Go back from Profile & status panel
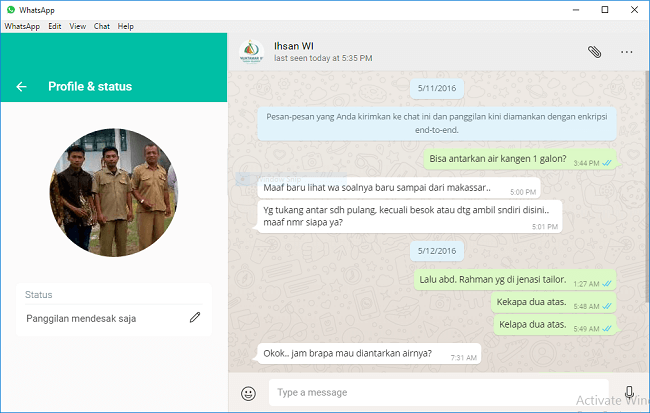The height and width of the screenshot is (413, 650). tap(21, 86)
